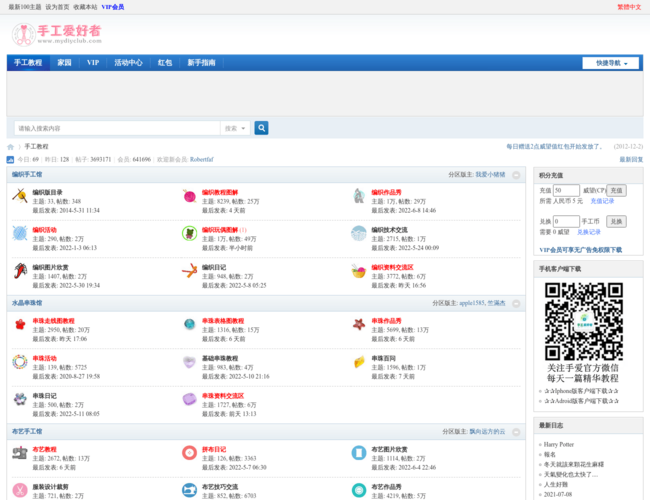Collapse the 布艺手工馆 section
The width and height of the screenshot is (650, 500).
516,432
